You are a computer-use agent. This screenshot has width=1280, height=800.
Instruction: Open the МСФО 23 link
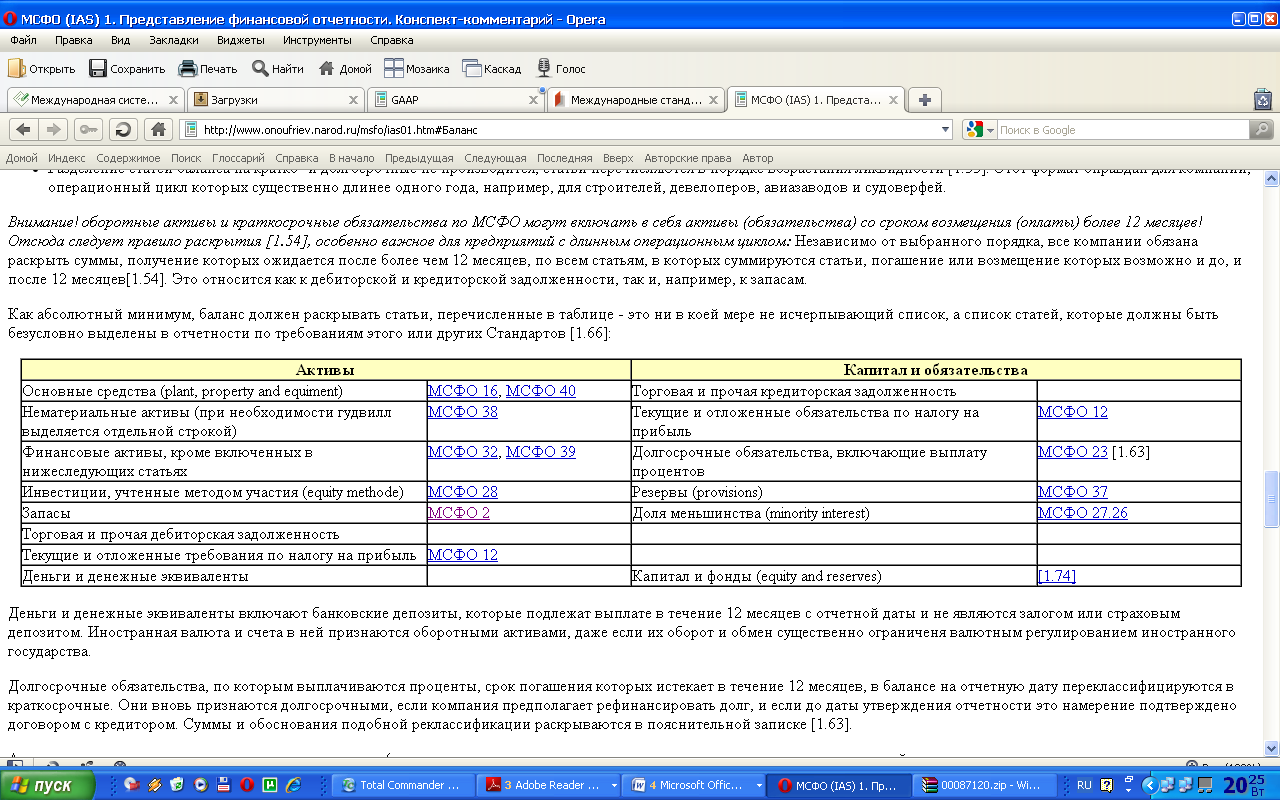point(1073,451)
